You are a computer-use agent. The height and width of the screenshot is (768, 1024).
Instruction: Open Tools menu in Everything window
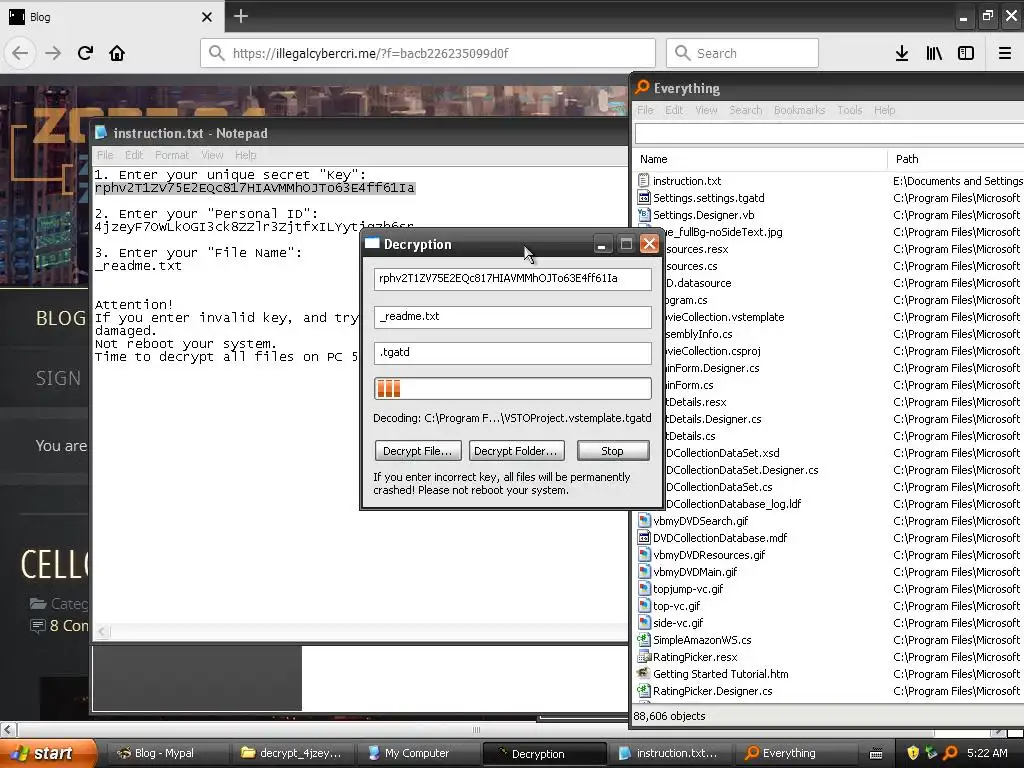point(850,110)
